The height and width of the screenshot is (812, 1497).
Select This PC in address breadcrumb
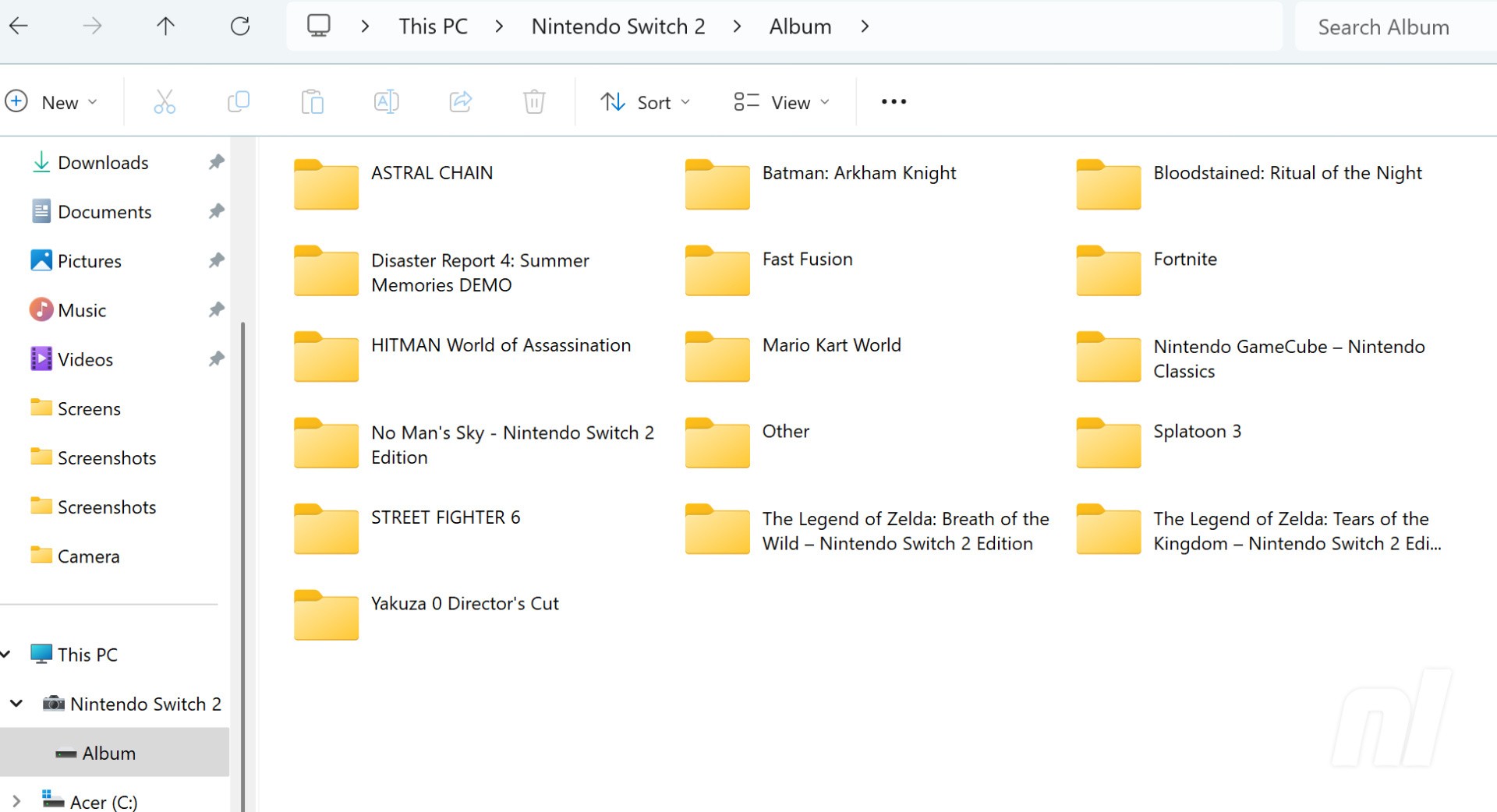coord(433,26)
